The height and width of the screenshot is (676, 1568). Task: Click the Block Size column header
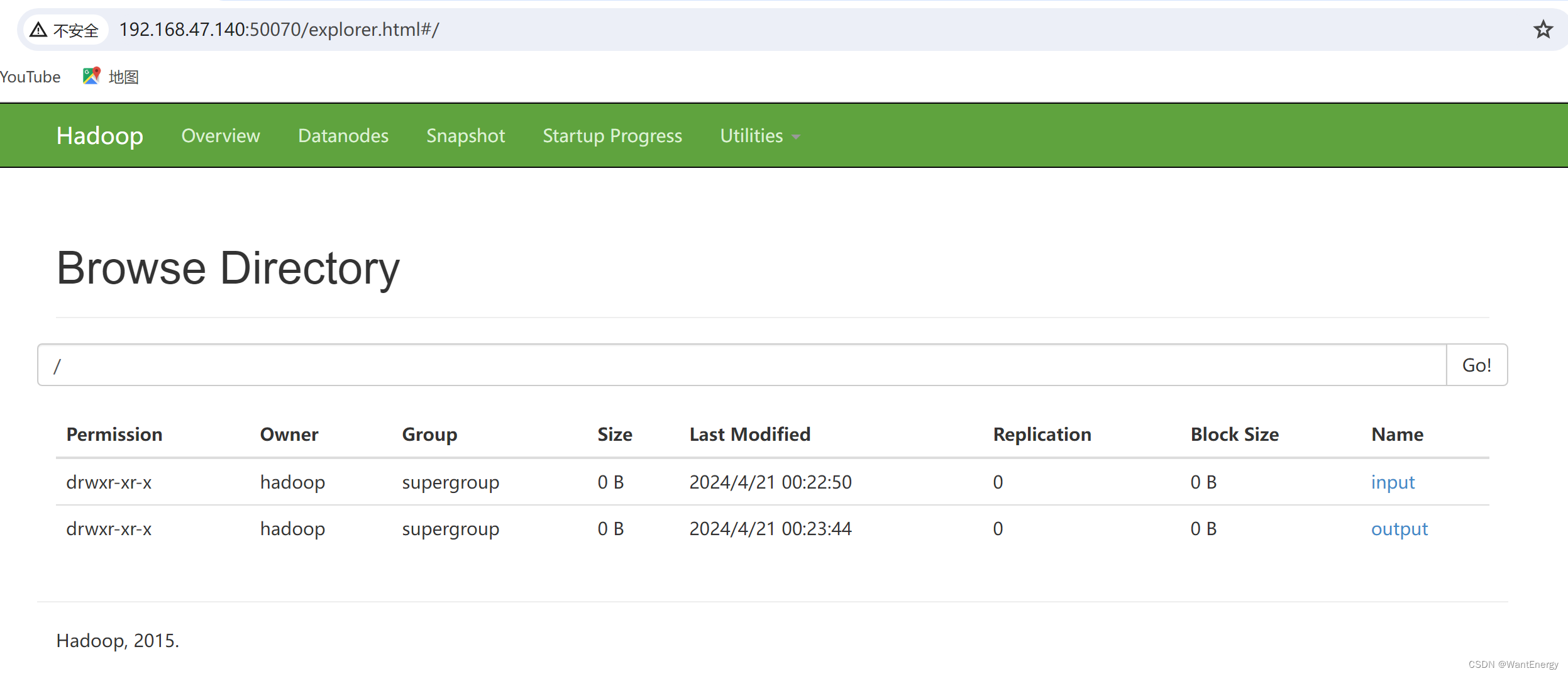click(x=1235, y=435)
